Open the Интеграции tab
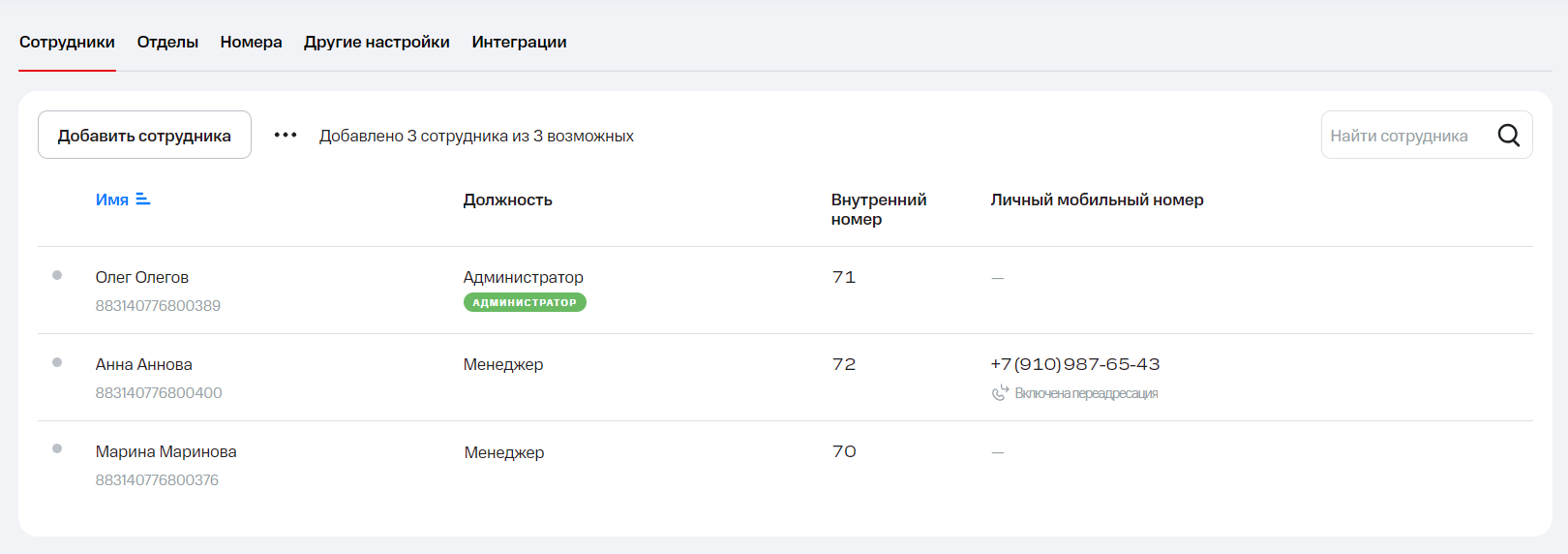Image resolution: width=1568 pixels, height=554 pixels. [x=519, y=42]
